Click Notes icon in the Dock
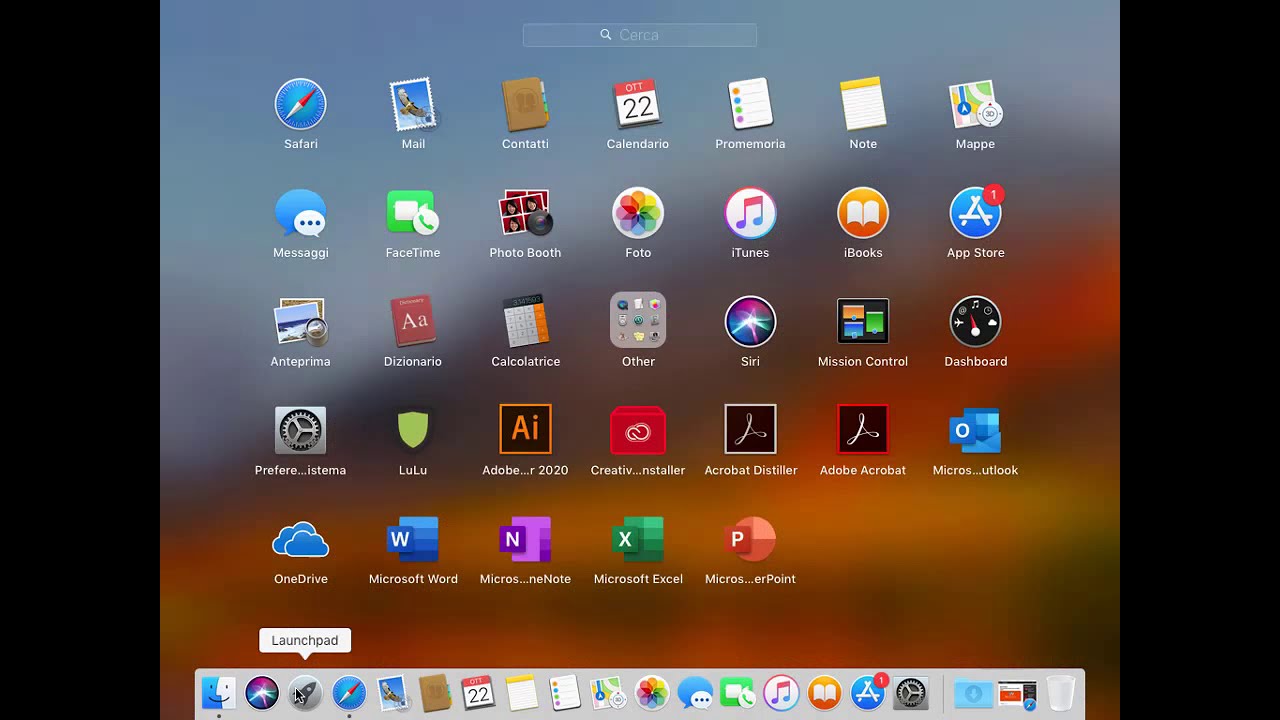1280x720 pixels. point(521,692)
